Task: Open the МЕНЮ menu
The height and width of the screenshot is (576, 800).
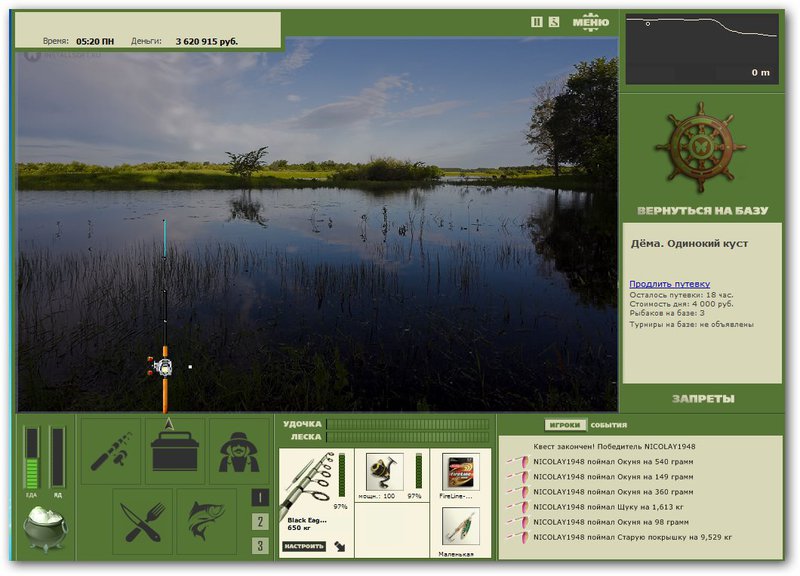Action: click(x=590, y=22)
